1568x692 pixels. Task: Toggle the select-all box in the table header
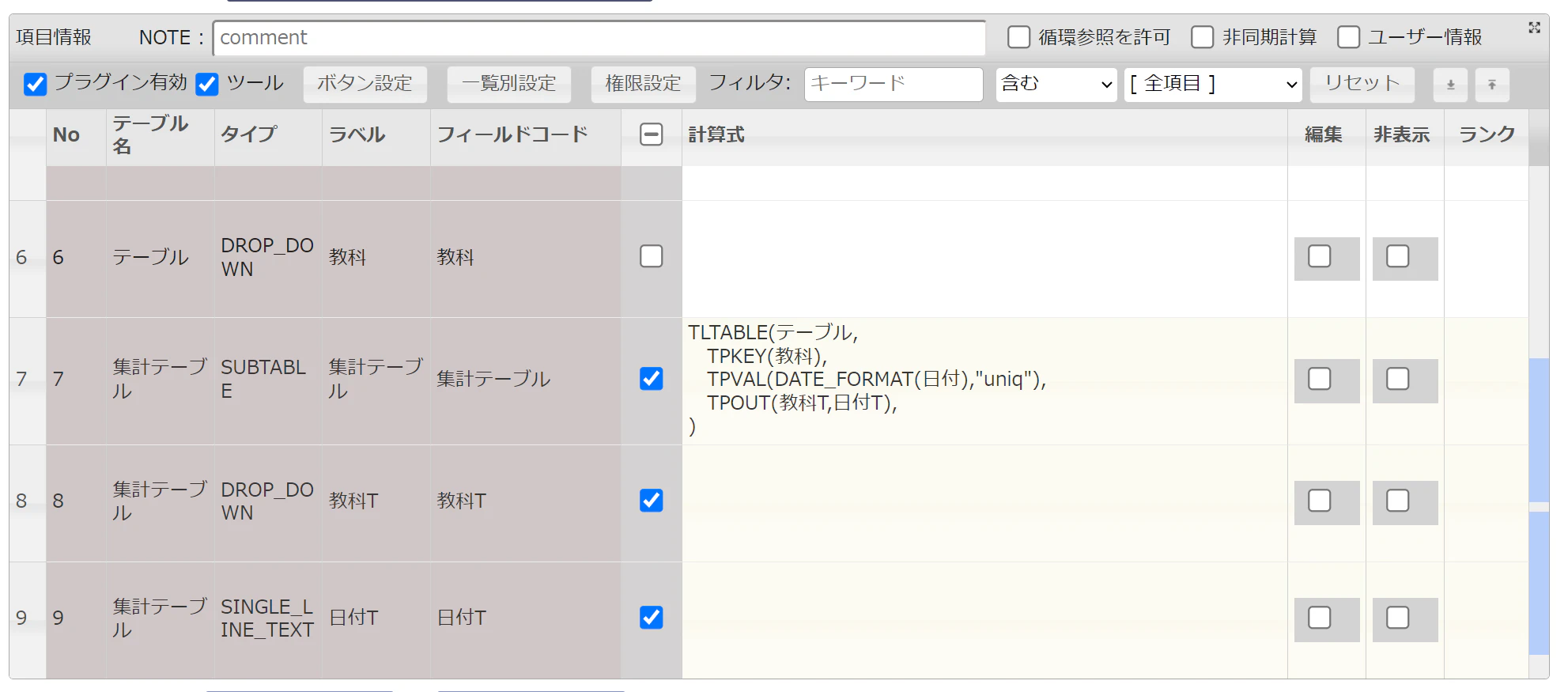[x=652, y=134]
